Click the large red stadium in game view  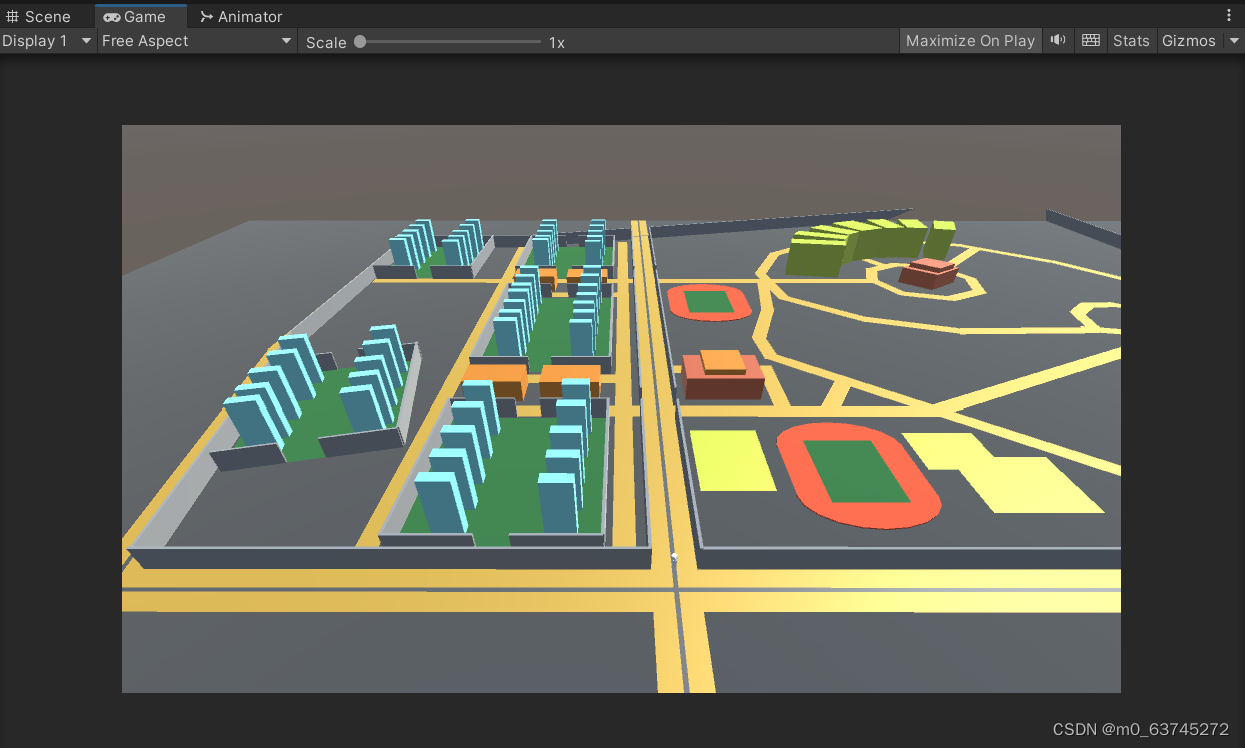pos(858,475)
